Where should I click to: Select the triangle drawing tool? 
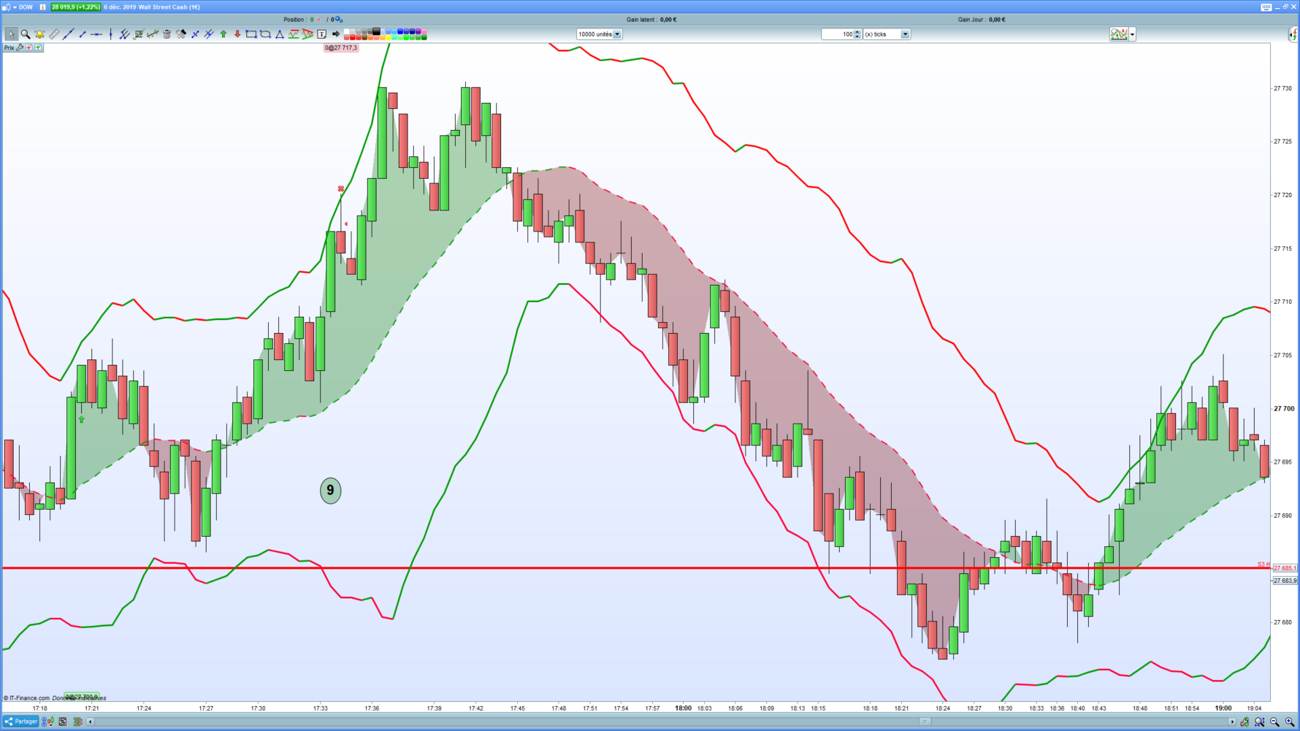tap(279, 34)
